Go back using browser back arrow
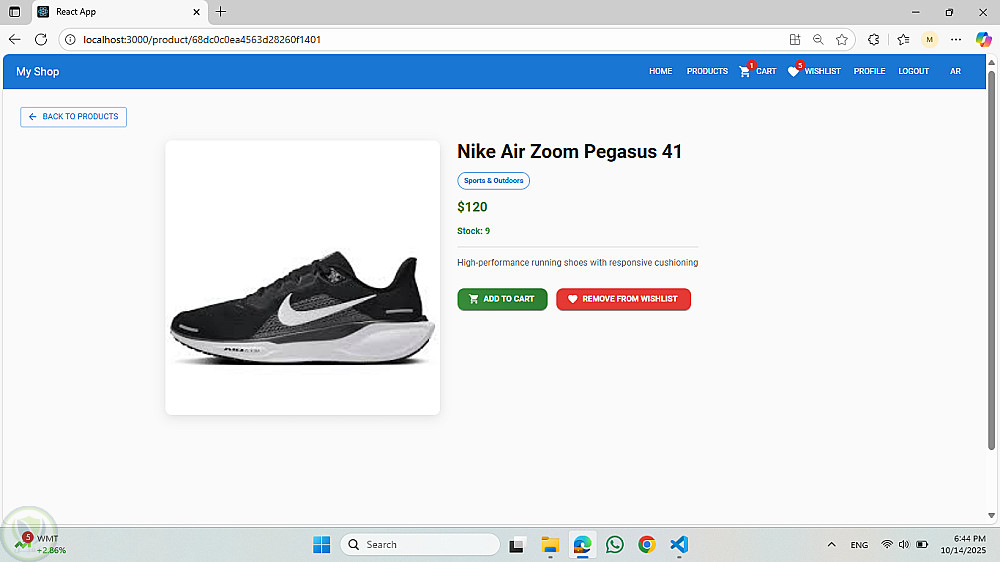Screen dimensions: 1000x562 point(15,40)
